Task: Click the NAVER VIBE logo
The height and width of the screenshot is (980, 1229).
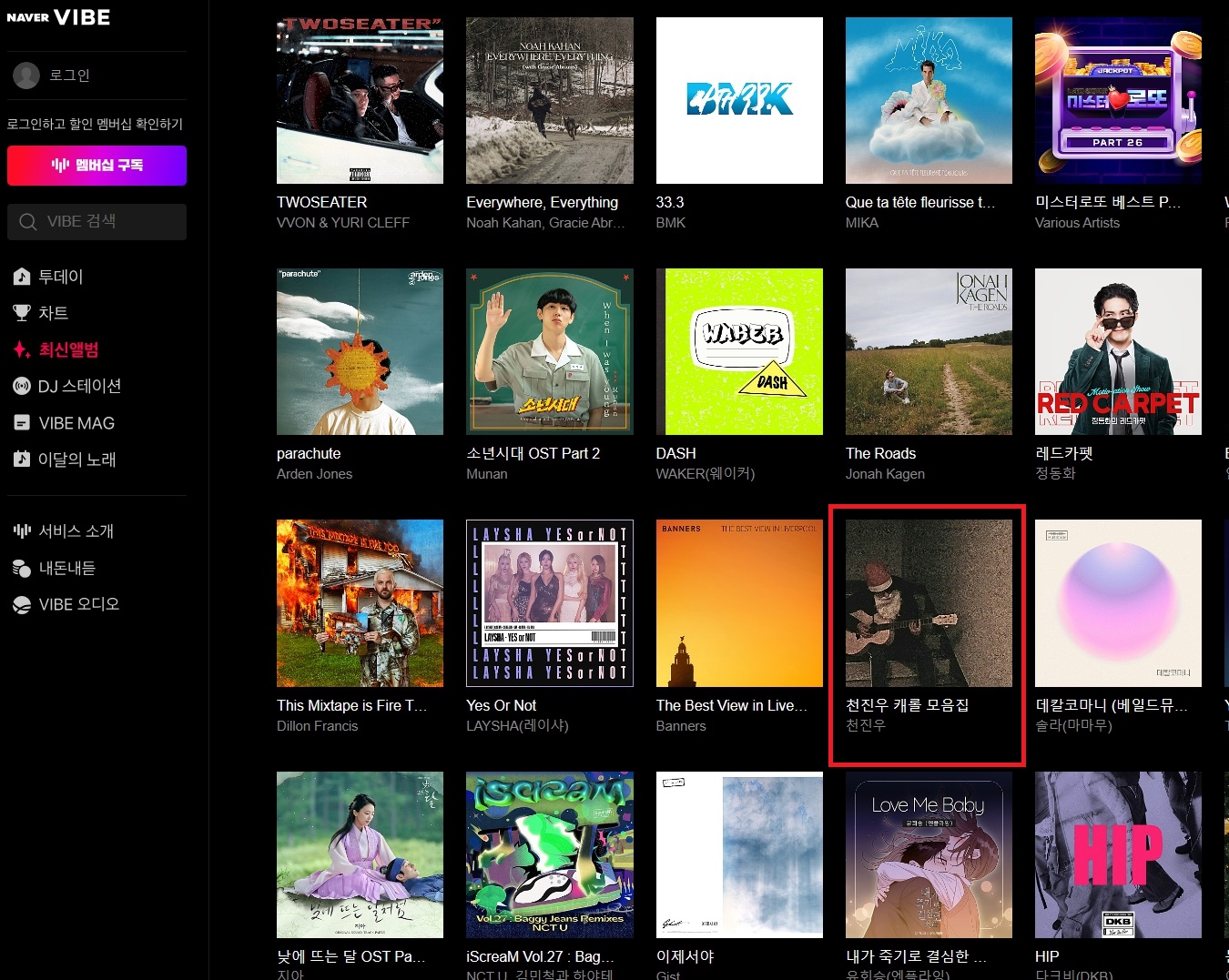Action: click(58, 17)
